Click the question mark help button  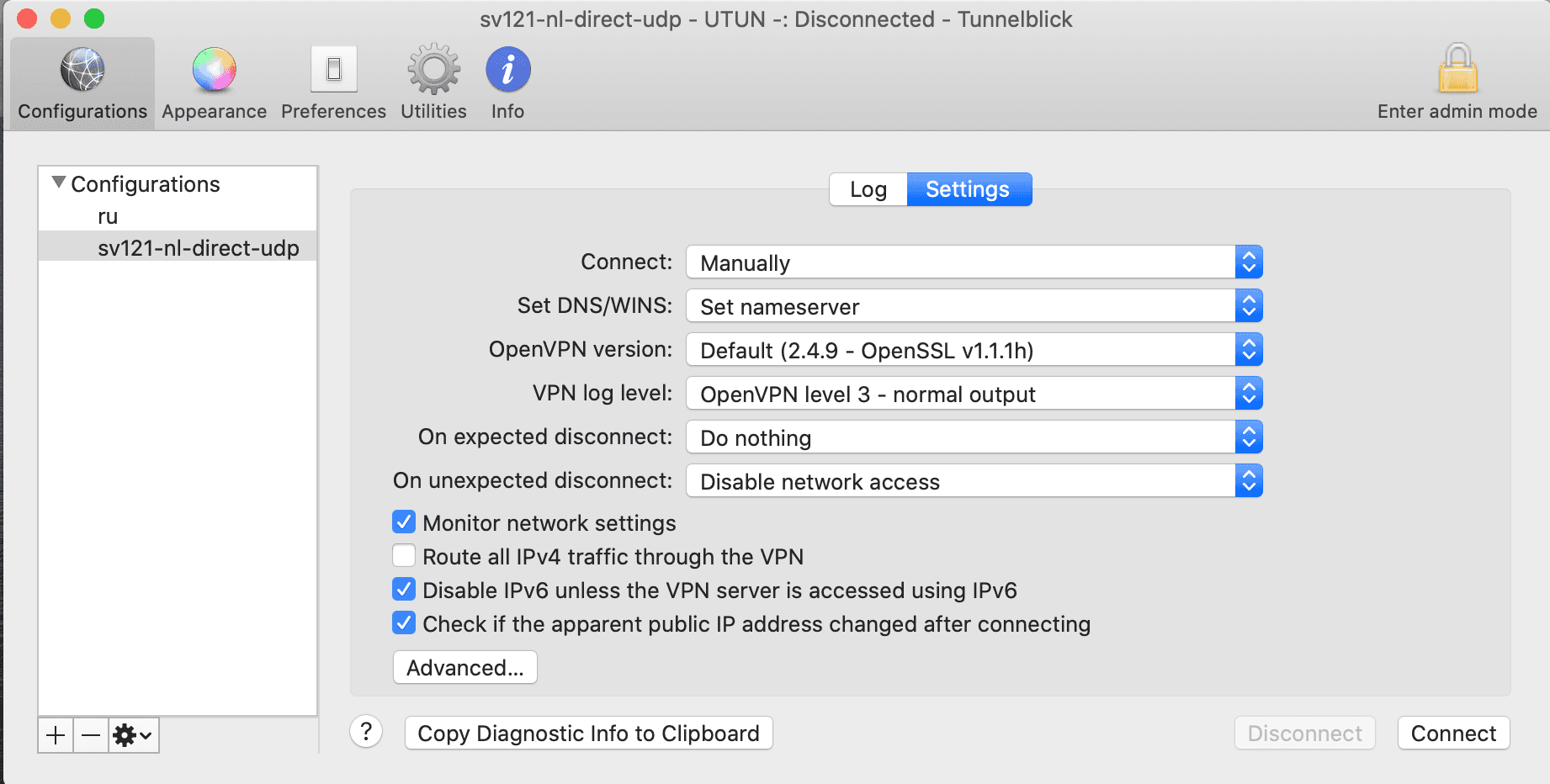click(366, 732)
